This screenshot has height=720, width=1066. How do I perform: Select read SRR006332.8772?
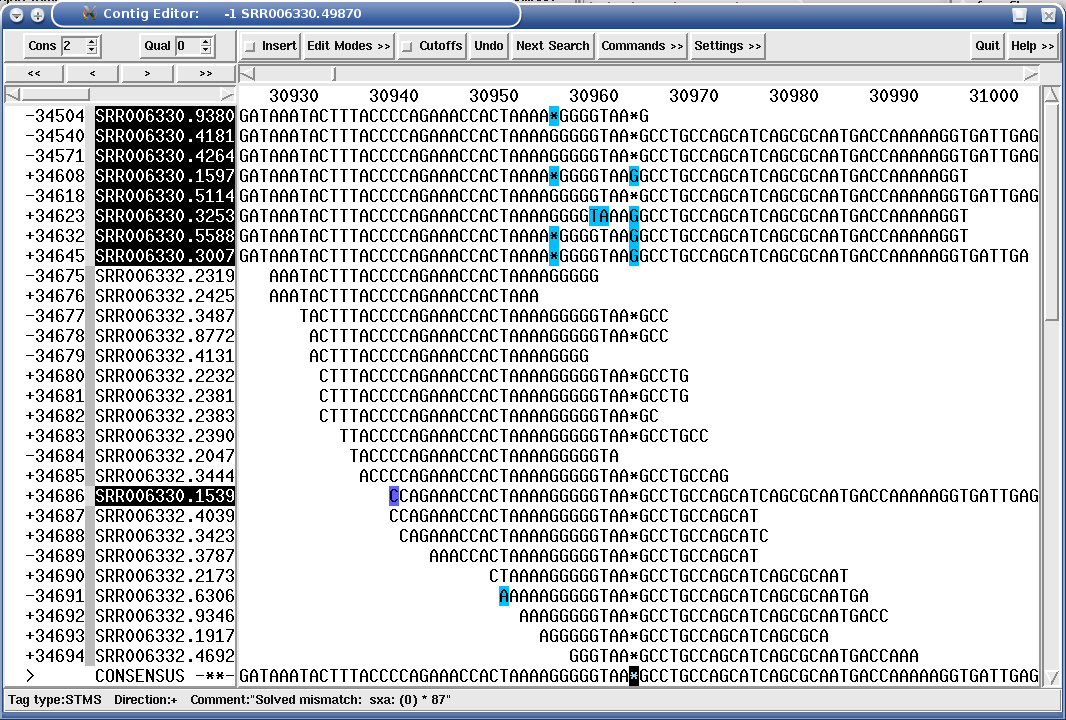tap(165, 336)
